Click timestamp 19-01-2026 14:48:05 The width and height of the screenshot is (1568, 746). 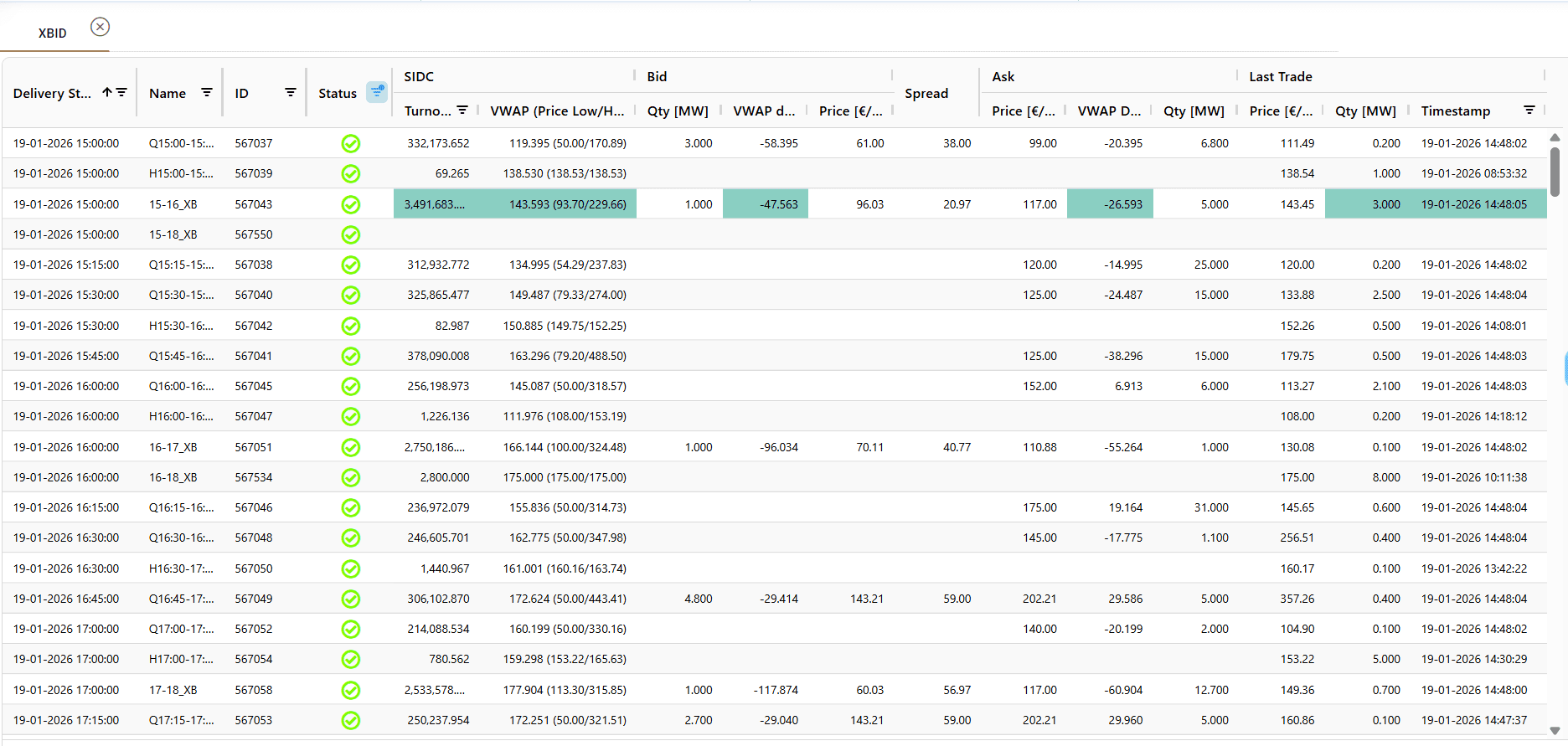tap(1473, 204)
